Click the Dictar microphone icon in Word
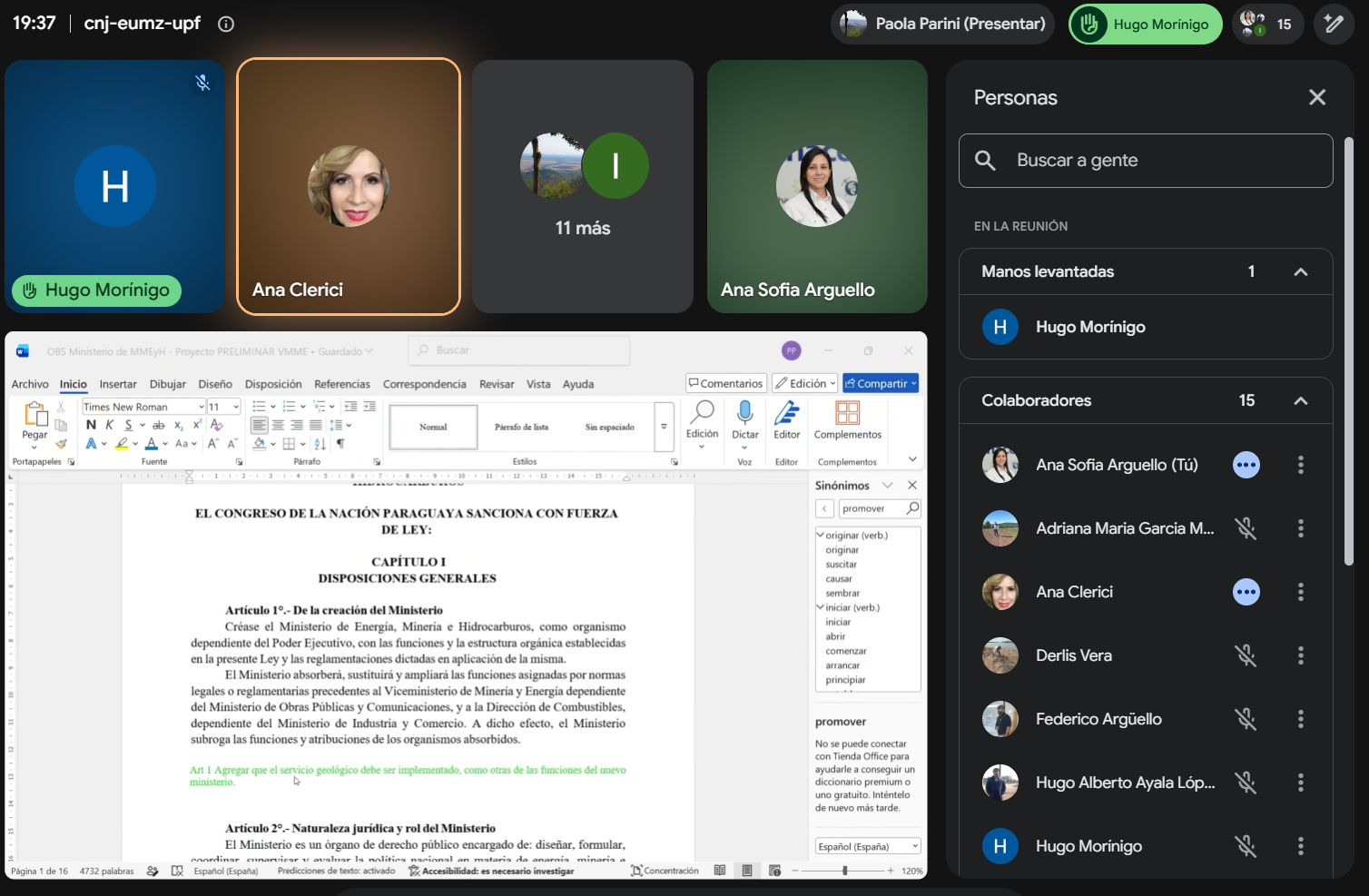1369x896 pixels. point(745,414)
